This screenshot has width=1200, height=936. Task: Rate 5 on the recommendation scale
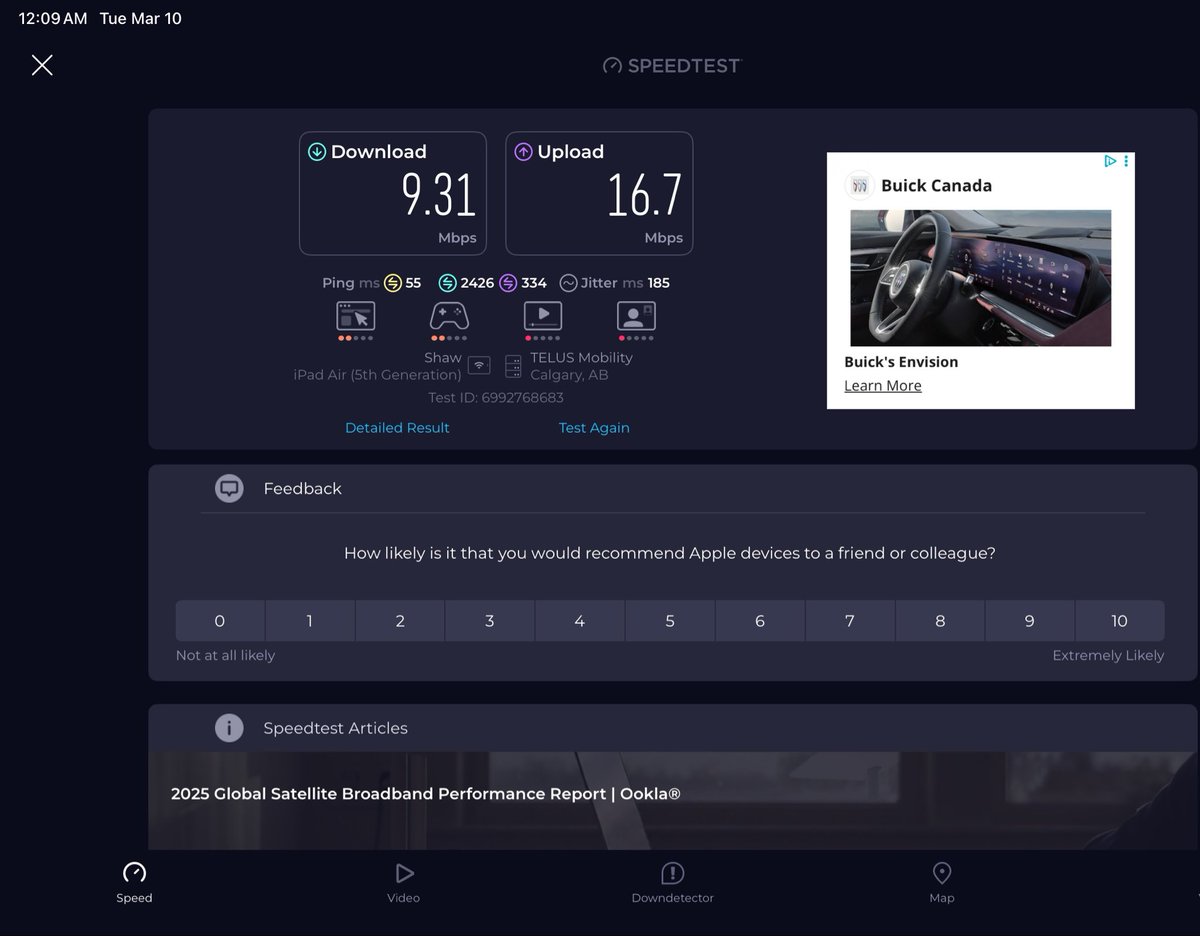pyautogui.click(x=670, y=621)
